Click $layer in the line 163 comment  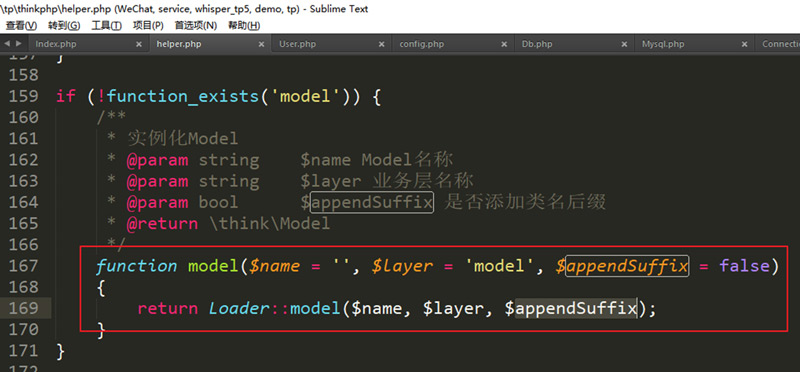pos(331,181)
